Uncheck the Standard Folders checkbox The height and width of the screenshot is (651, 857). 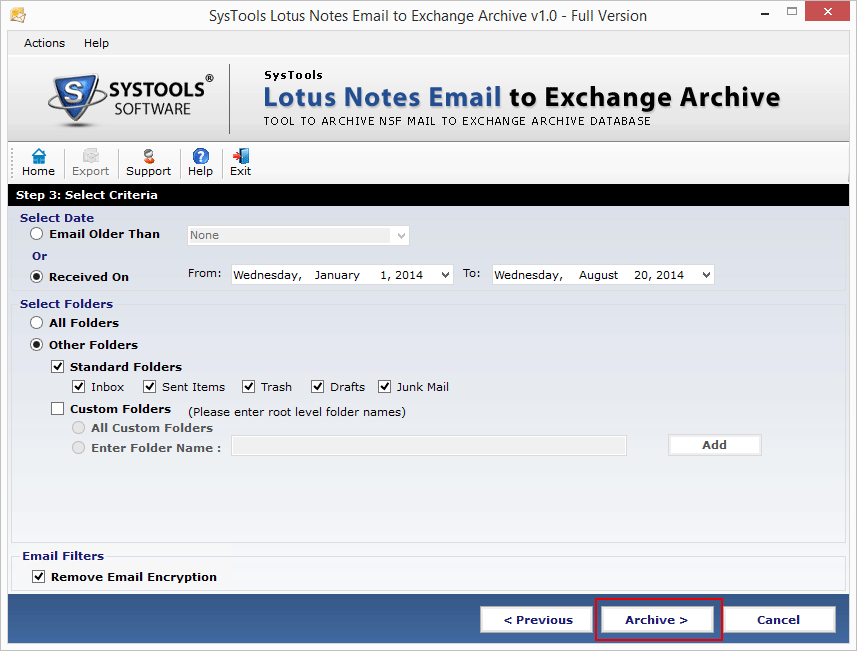(x=57, y=366)
